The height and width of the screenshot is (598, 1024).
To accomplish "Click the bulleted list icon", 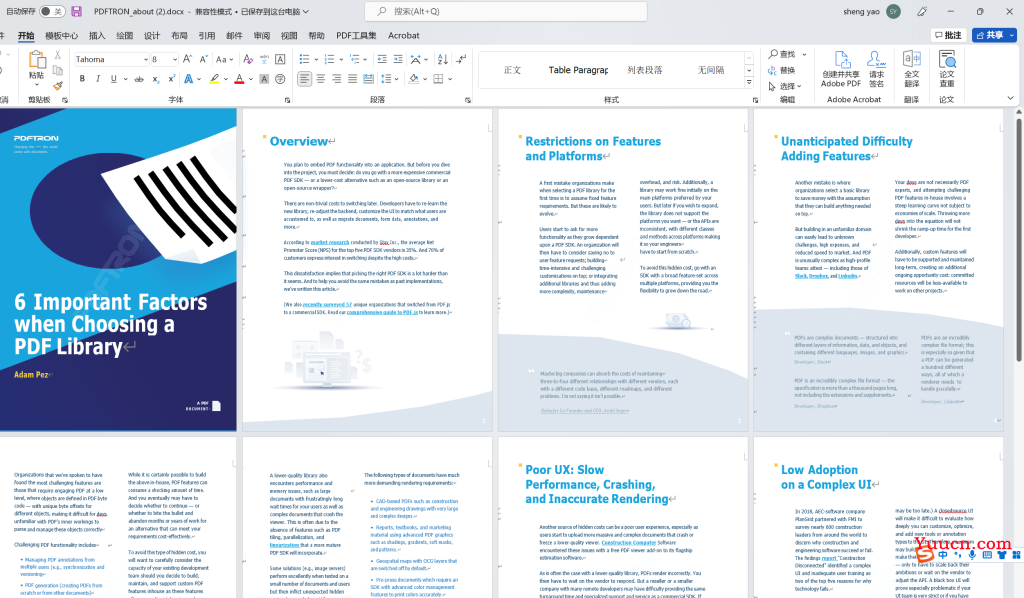I will click(x=304, y=59).
